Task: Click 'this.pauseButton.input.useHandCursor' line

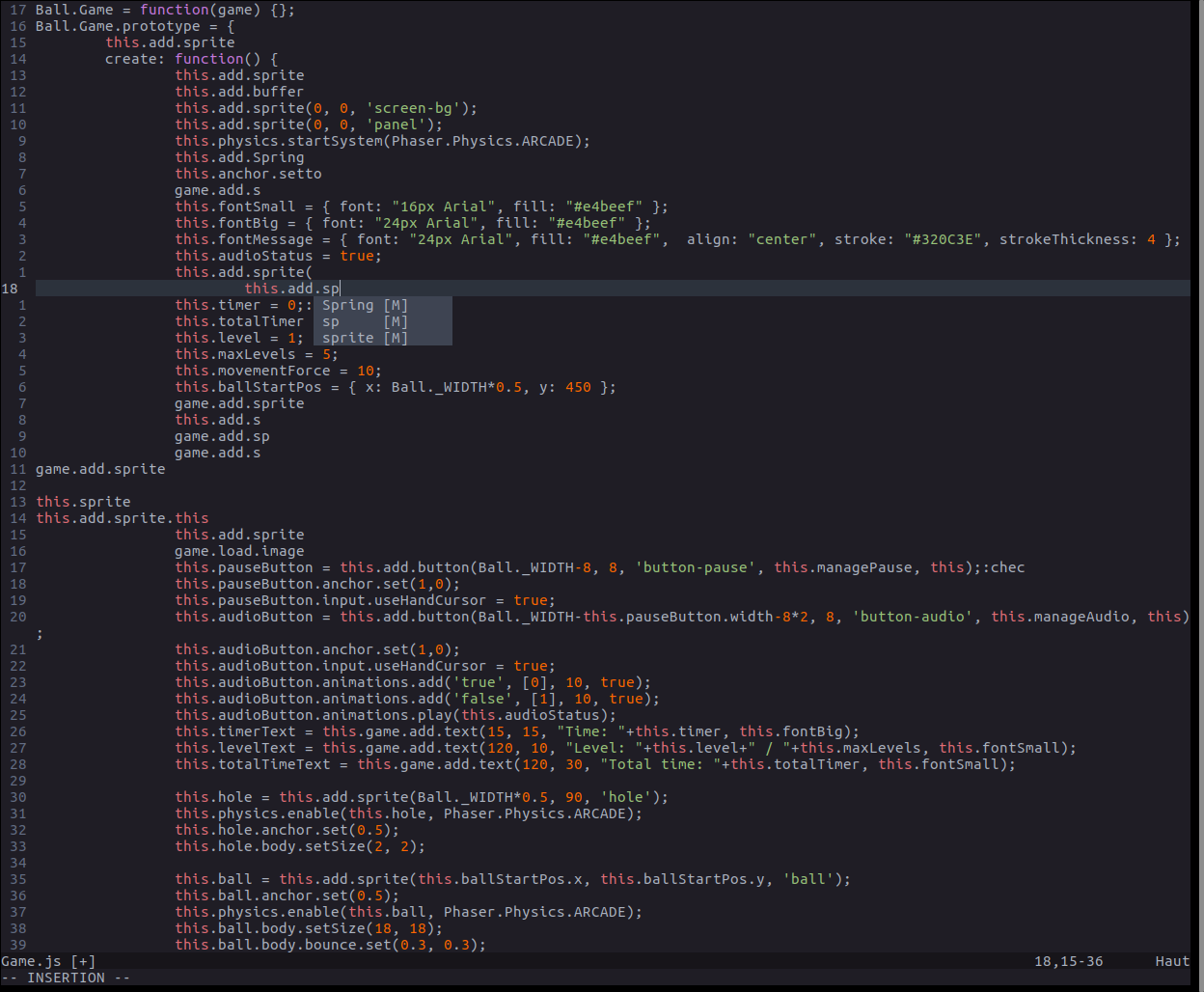Action: point(365,600)
